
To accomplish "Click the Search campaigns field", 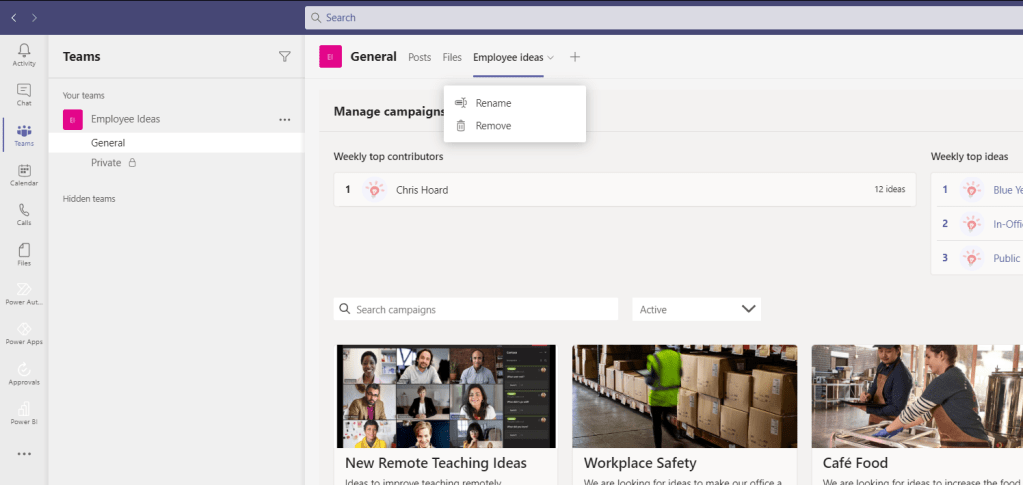I will pyautogui.click(x=476, y=310).
